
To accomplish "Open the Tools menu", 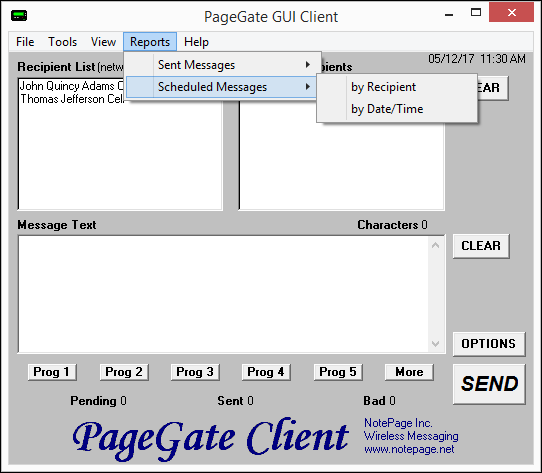I will (63, 42).
